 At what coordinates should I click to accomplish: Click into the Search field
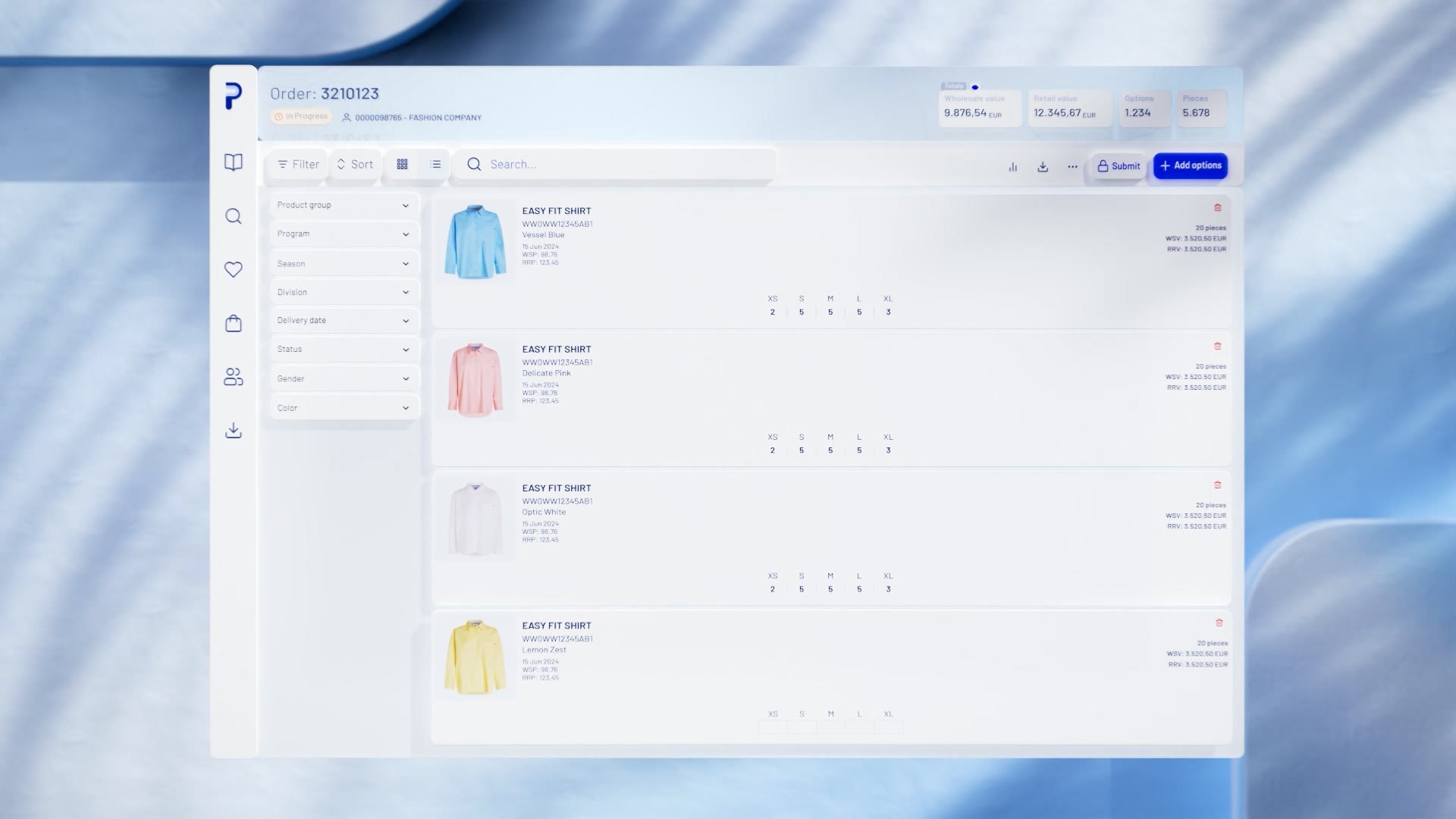pos(614,165)
